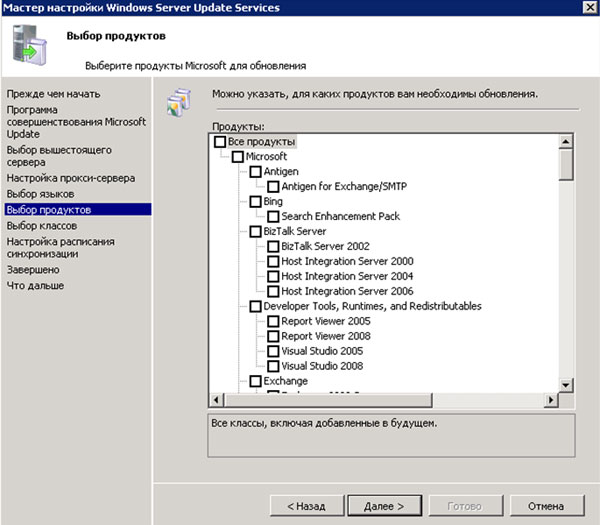Select 'Report Viewer 2005' tree label
Image resolution: width=600 pixels, height=525 pixels.
326,321
